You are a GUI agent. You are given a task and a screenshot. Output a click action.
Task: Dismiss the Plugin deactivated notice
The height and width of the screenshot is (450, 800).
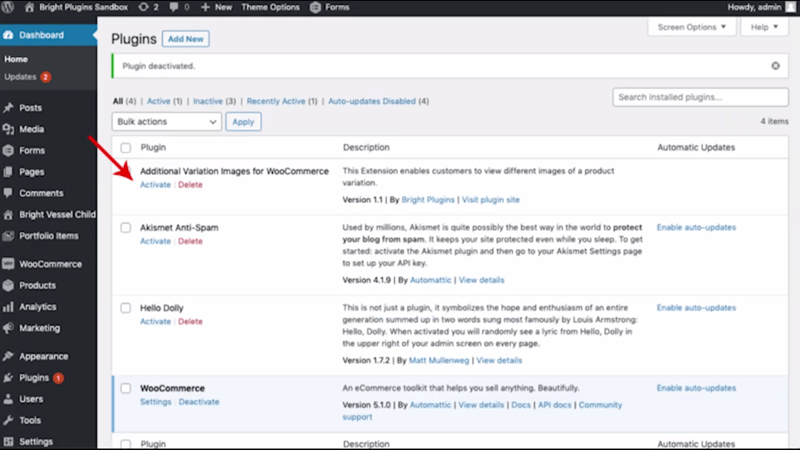[776, 66]
